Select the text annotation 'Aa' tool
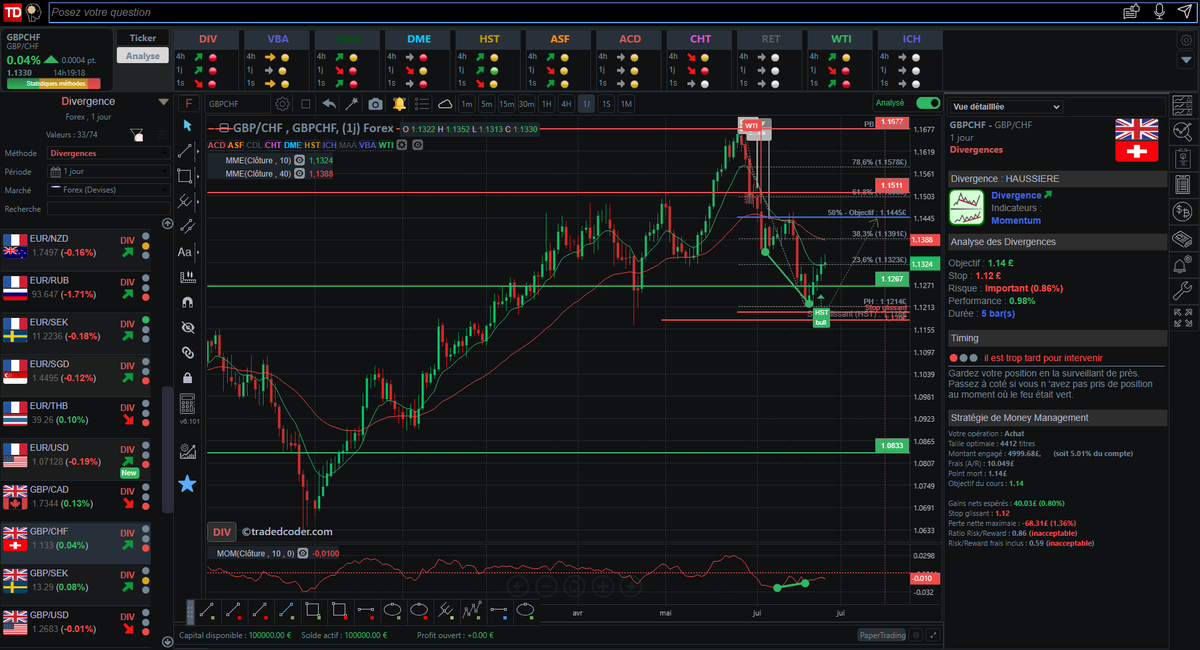1200x650 pixels. pos(186,252)
